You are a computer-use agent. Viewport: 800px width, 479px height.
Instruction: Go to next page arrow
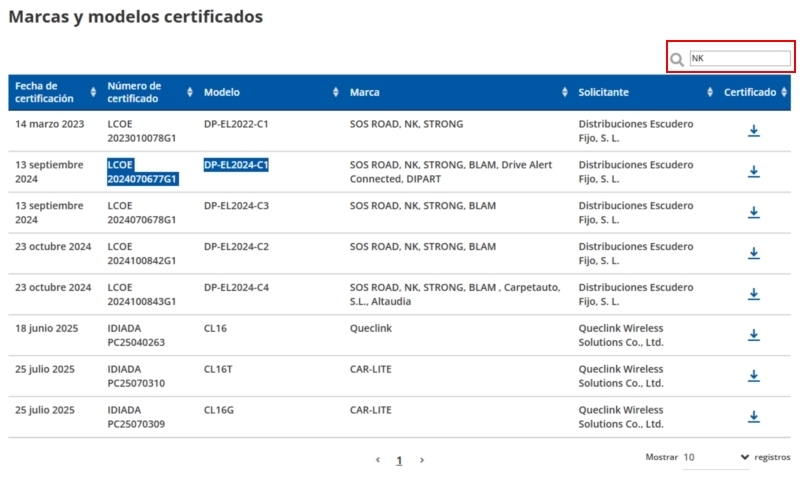[x=421, y=460]
